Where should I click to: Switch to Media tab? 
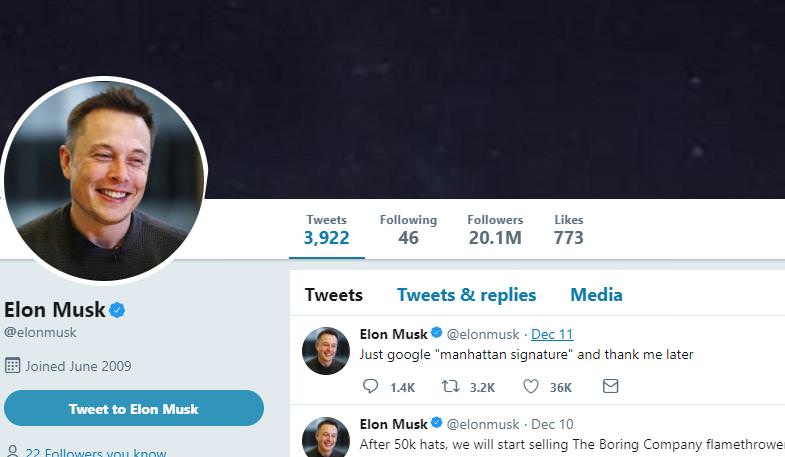click(x=596, y=295)
